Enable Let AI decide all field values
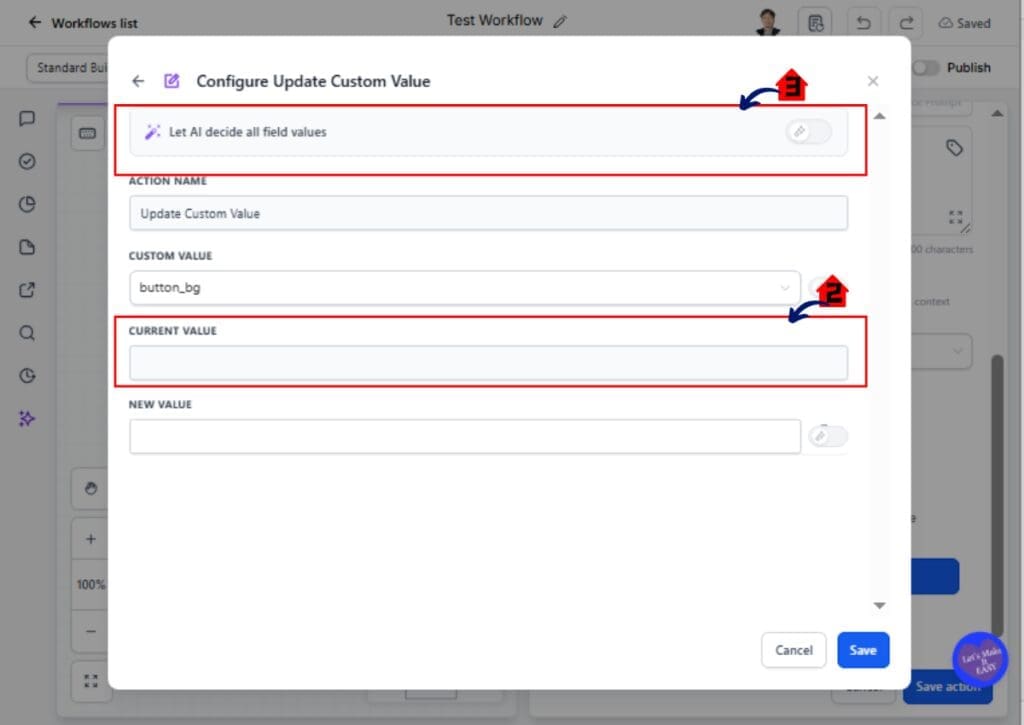 (x=808, y=131)
